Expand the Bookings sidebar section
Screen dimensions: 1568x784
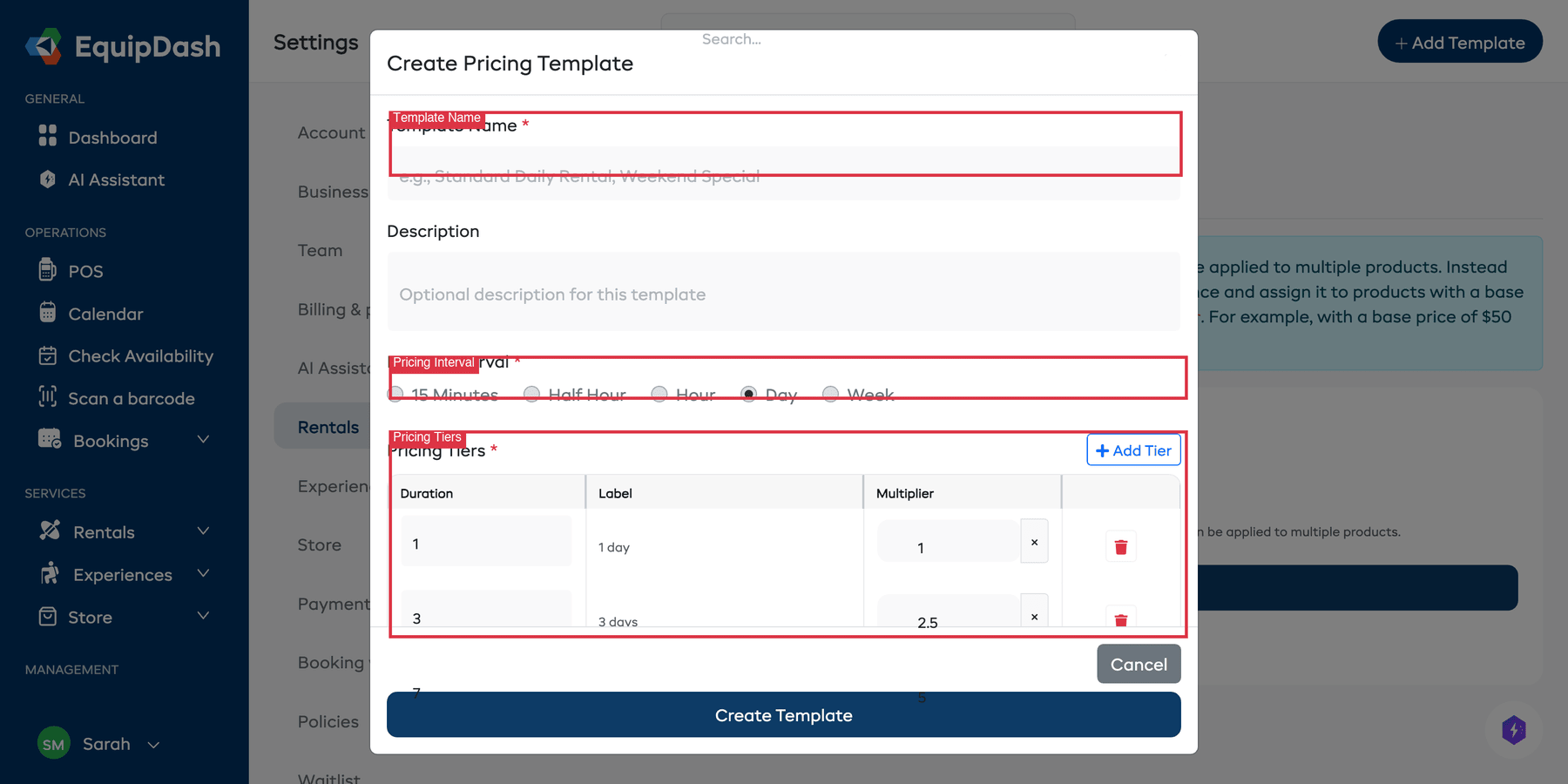[x=203, y=440]
